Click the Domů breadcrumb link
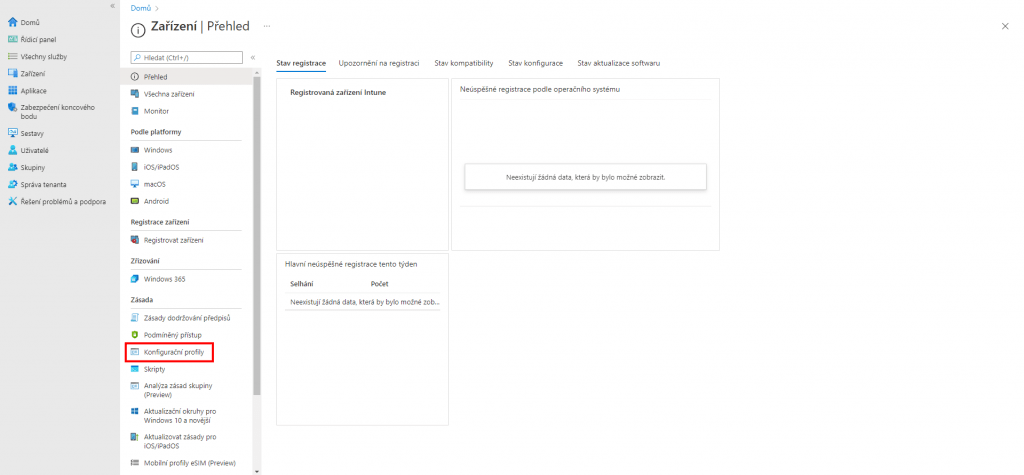 click(141, 8)
